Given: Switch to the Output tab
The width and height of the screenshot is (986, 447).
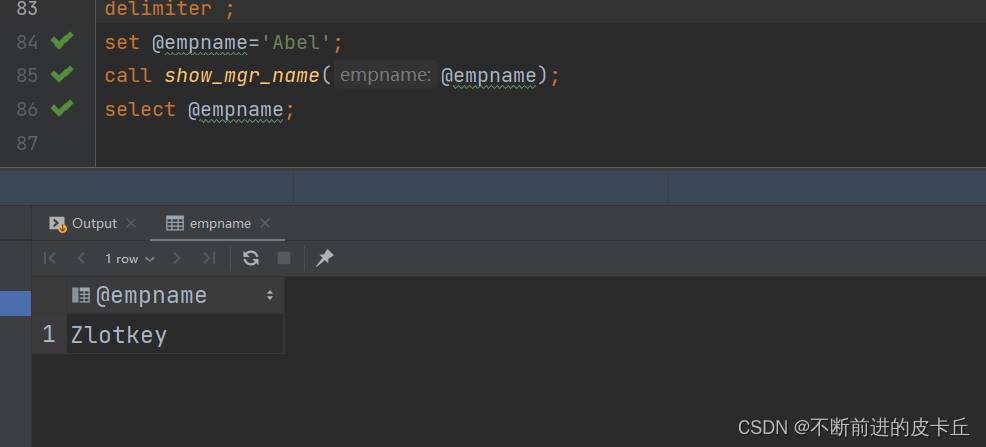Looking at the screenshot, I should point(93,223).
